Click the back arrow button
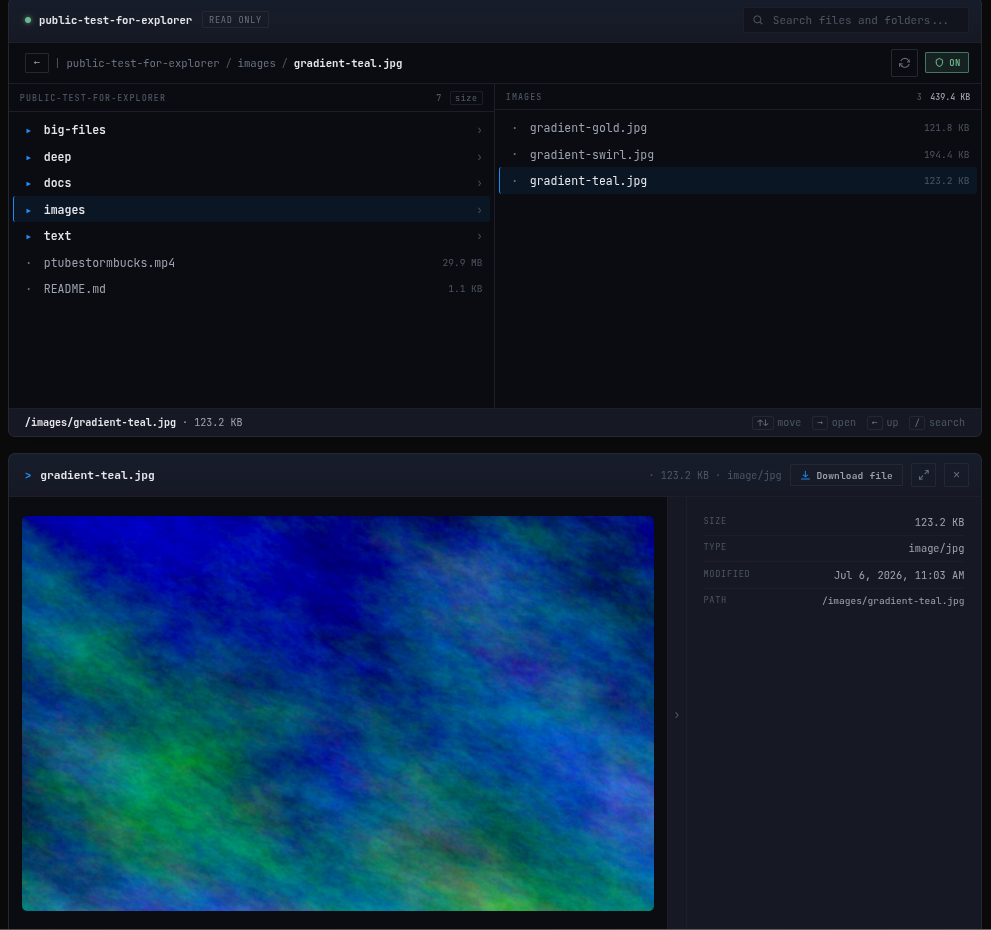This screenshot has width=991, height=930. [37, 63]
